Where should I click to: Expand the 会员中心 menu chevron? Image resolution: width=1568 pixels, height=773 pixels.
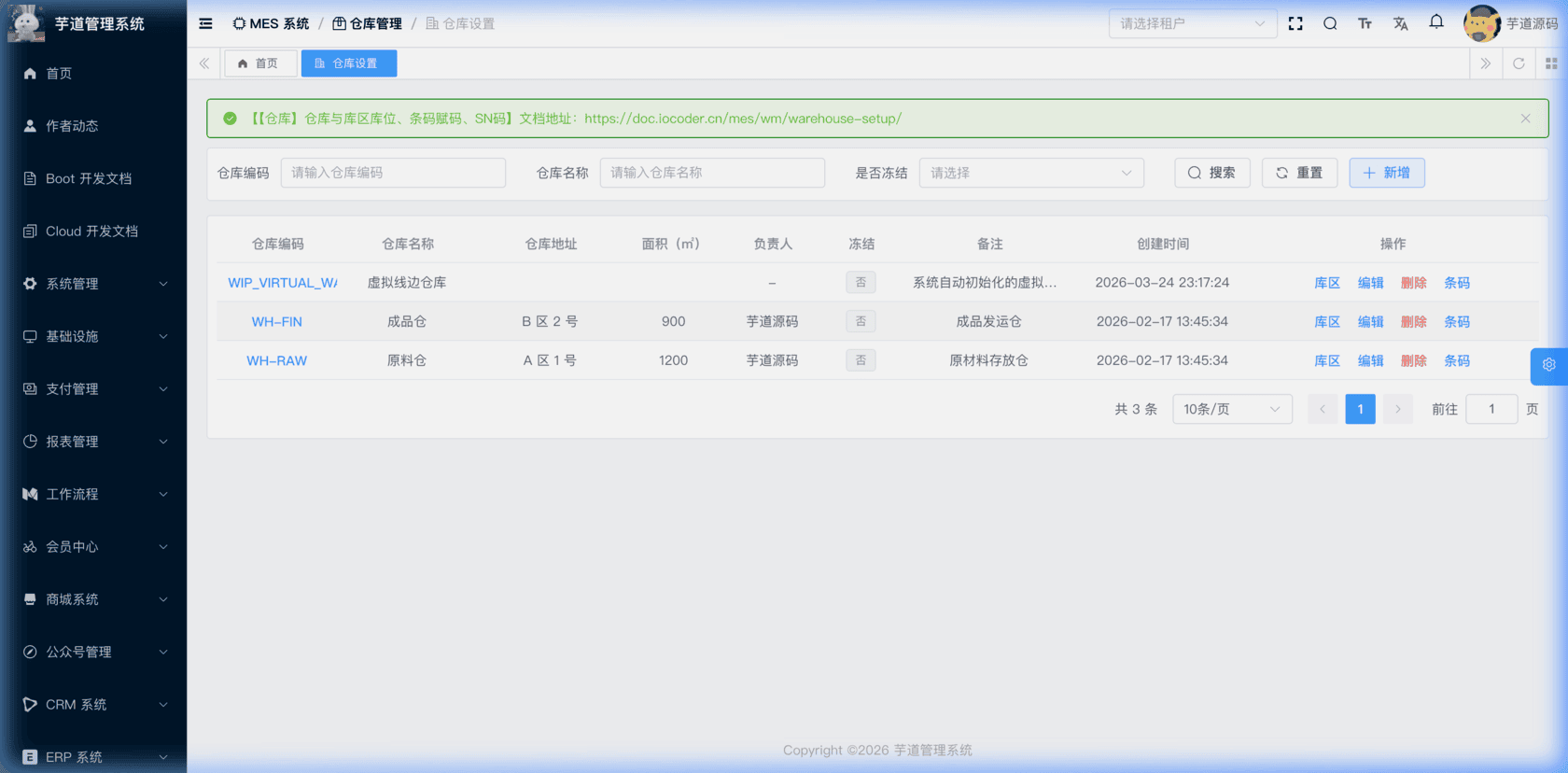[x=163, y=547]
